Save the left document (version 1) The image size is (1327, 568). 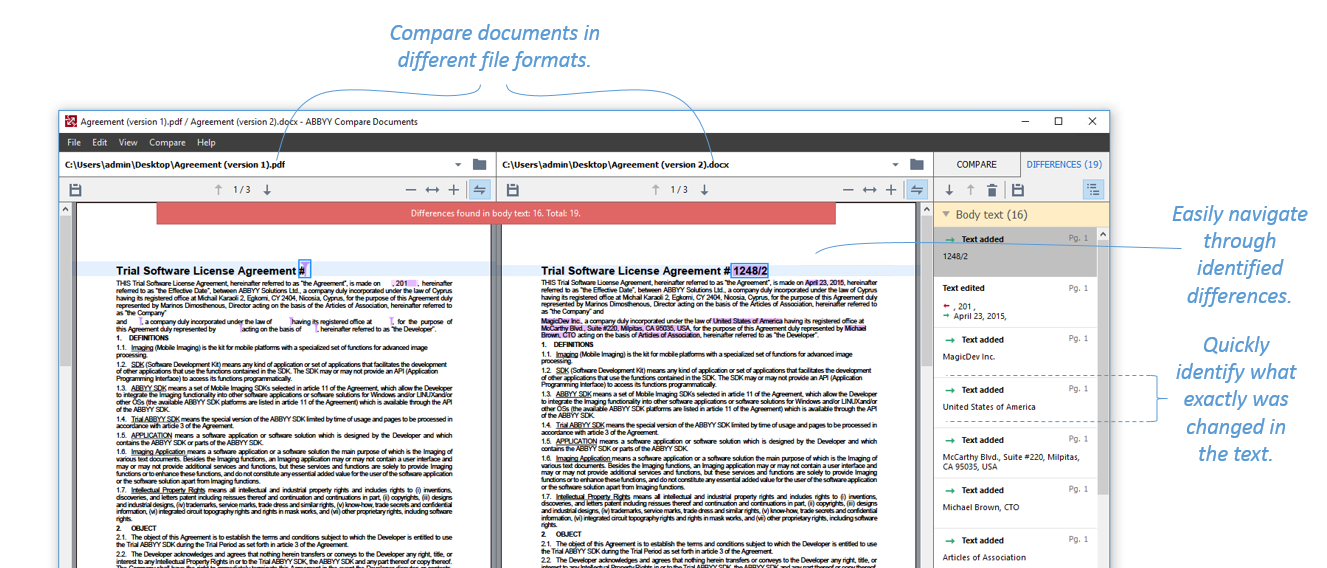click(x=76, y=190)
